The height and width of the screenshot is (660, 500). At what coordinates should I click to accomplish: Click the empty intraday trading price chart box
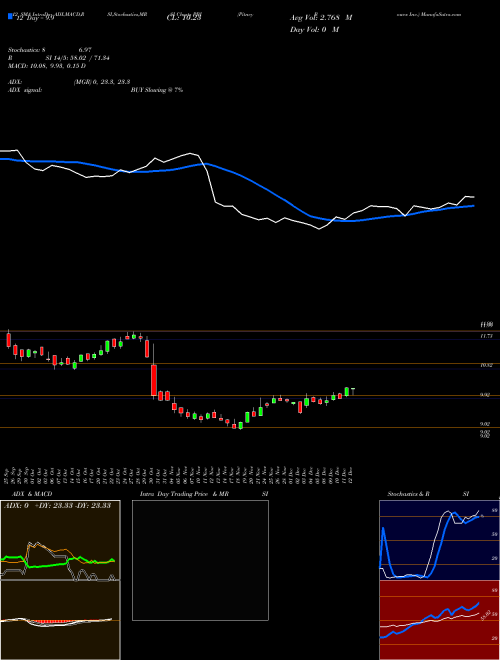(200, 560)
